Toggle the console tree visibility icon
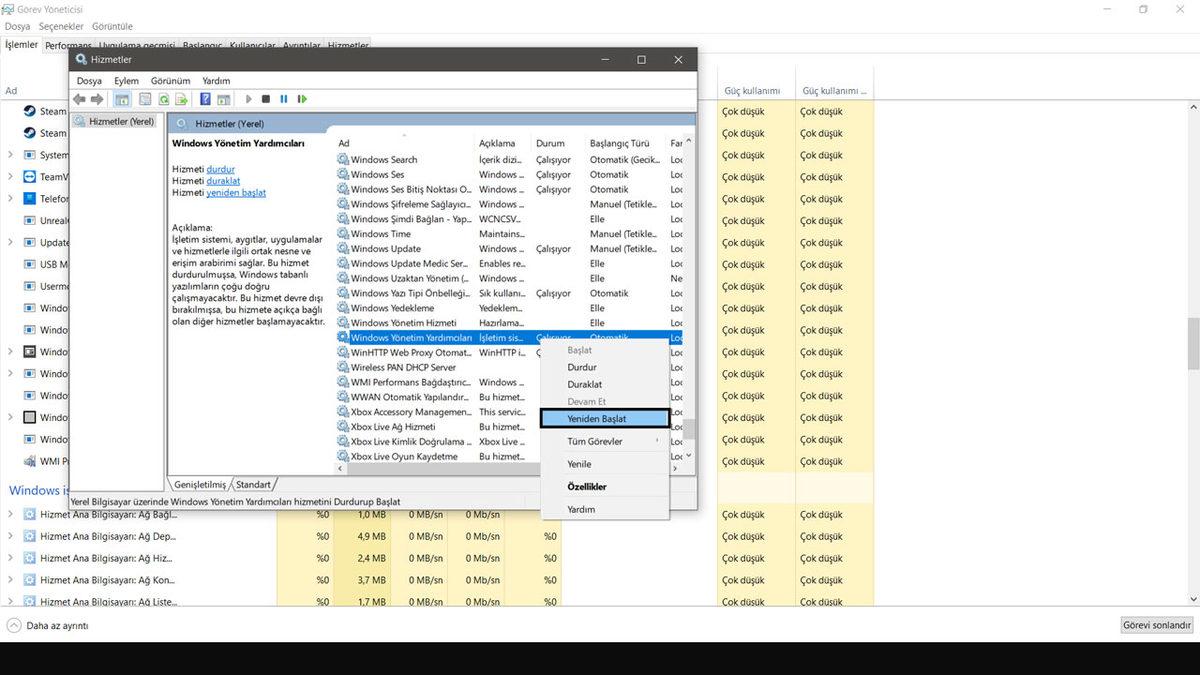 click(121, 98)
